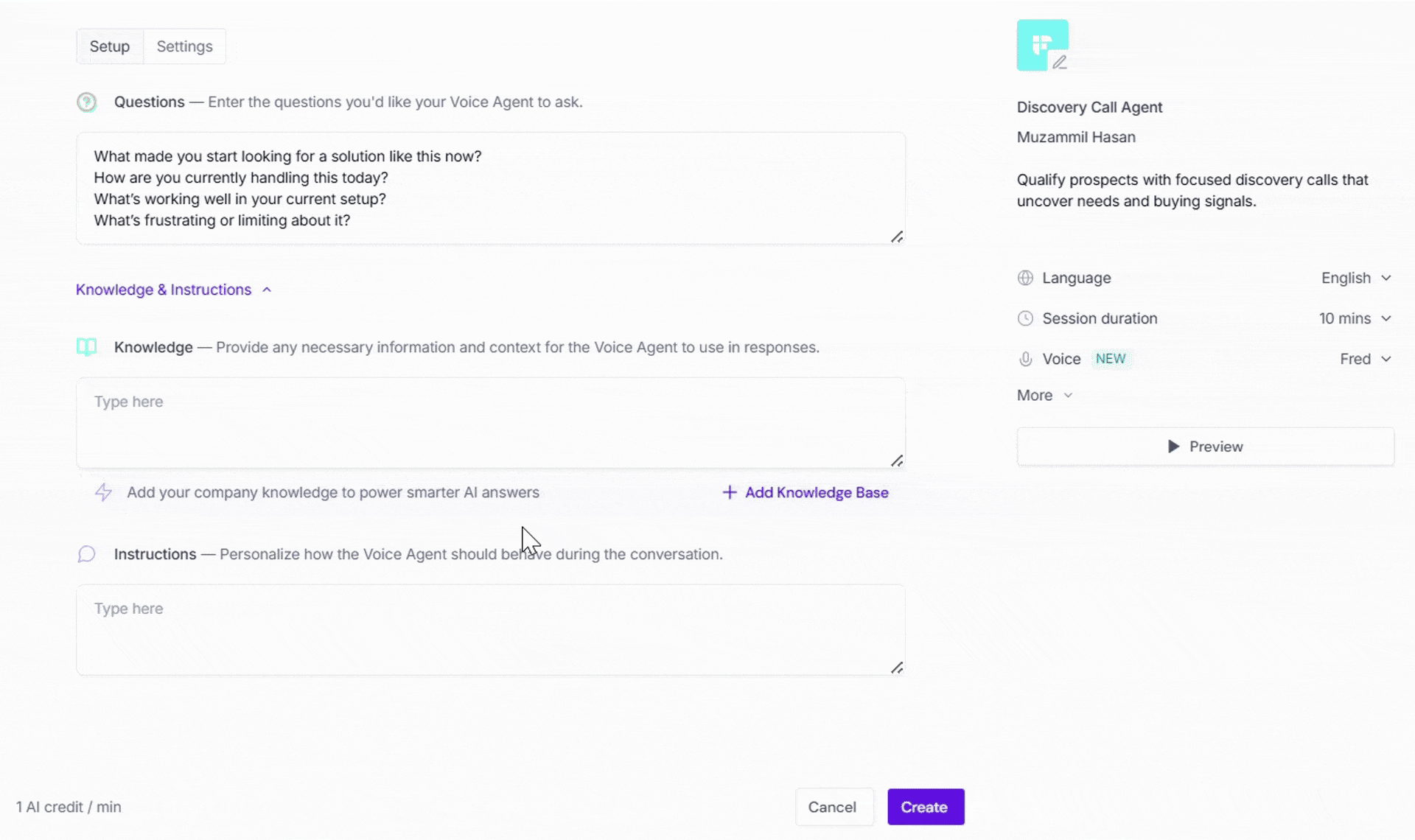1415x840 pixels.
Task: Click the lightning bolt knowledge icon
Action: [104, 492]
